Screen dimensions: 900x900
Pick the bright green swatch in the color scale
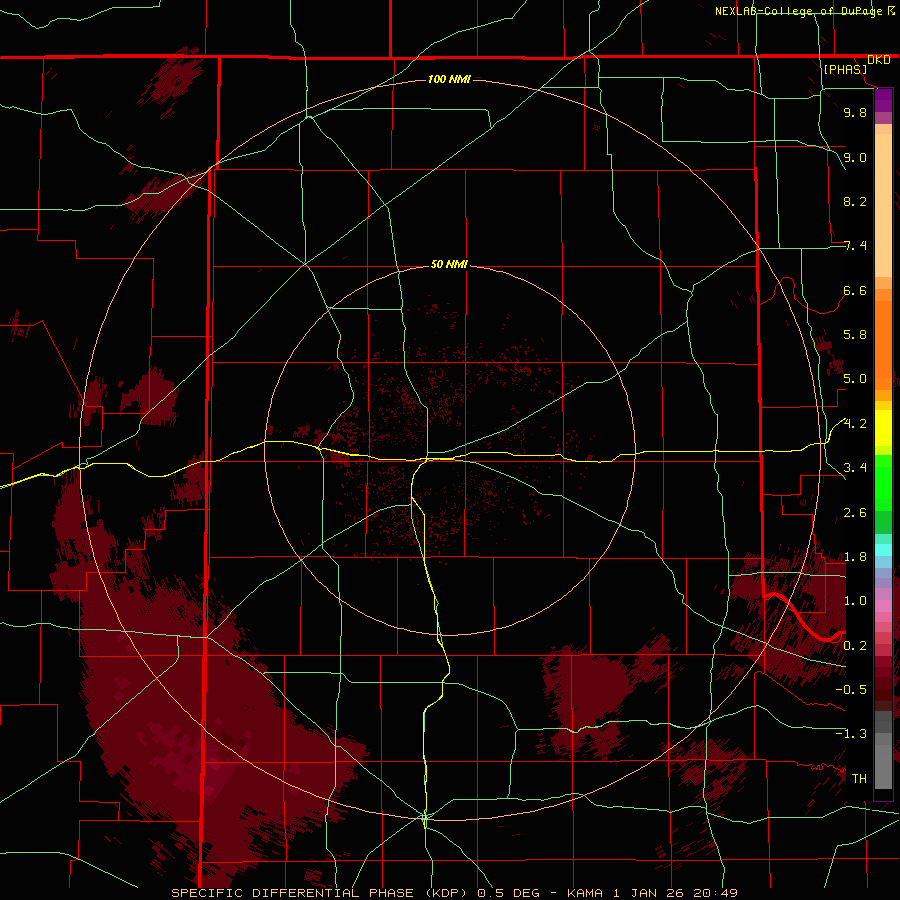tap(883, 482)
